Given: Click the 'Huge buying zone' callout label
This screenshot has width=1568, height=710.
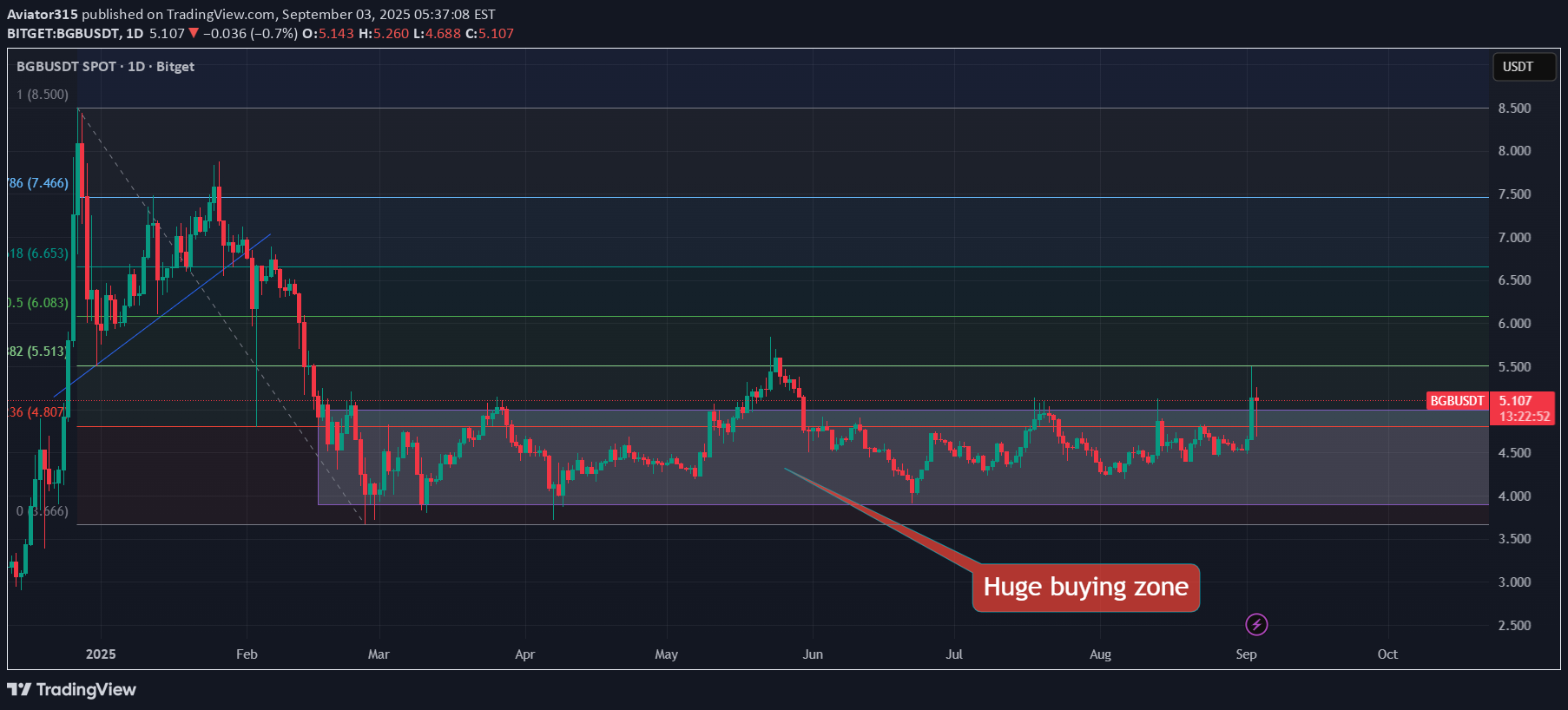Looking at the screenshot, I should [1085, 588].
